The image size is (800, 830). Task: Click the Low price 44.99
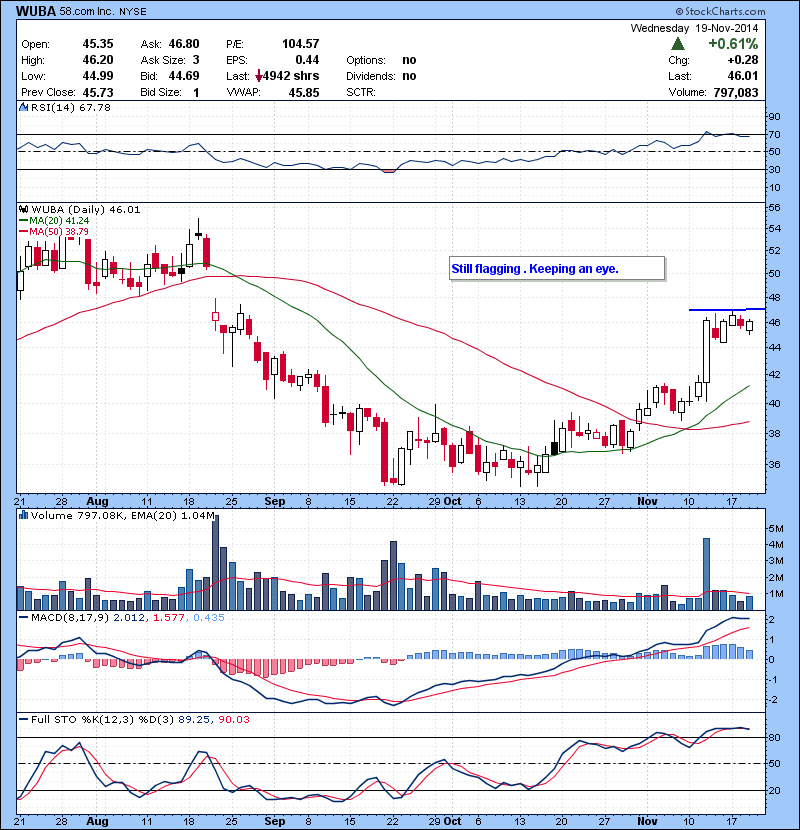coord(98,76)
